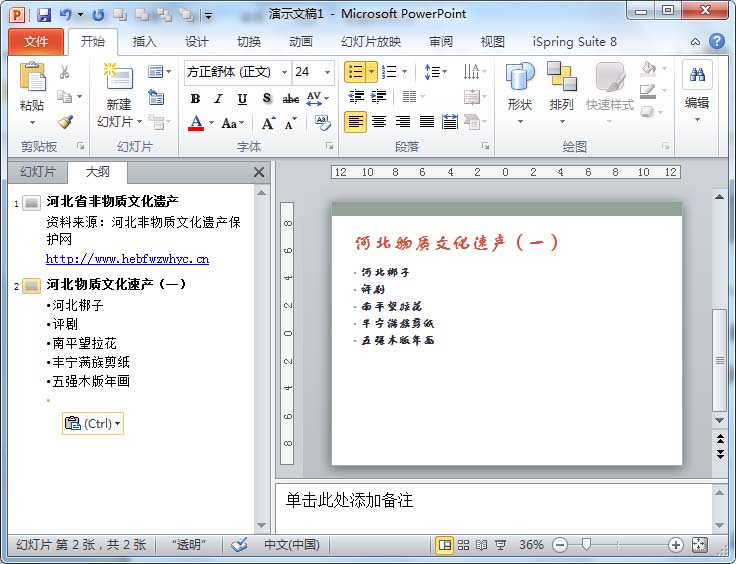Toggle bold formatting with the B button
Viewport: 736px width, 564px height.
coord(195,99)
